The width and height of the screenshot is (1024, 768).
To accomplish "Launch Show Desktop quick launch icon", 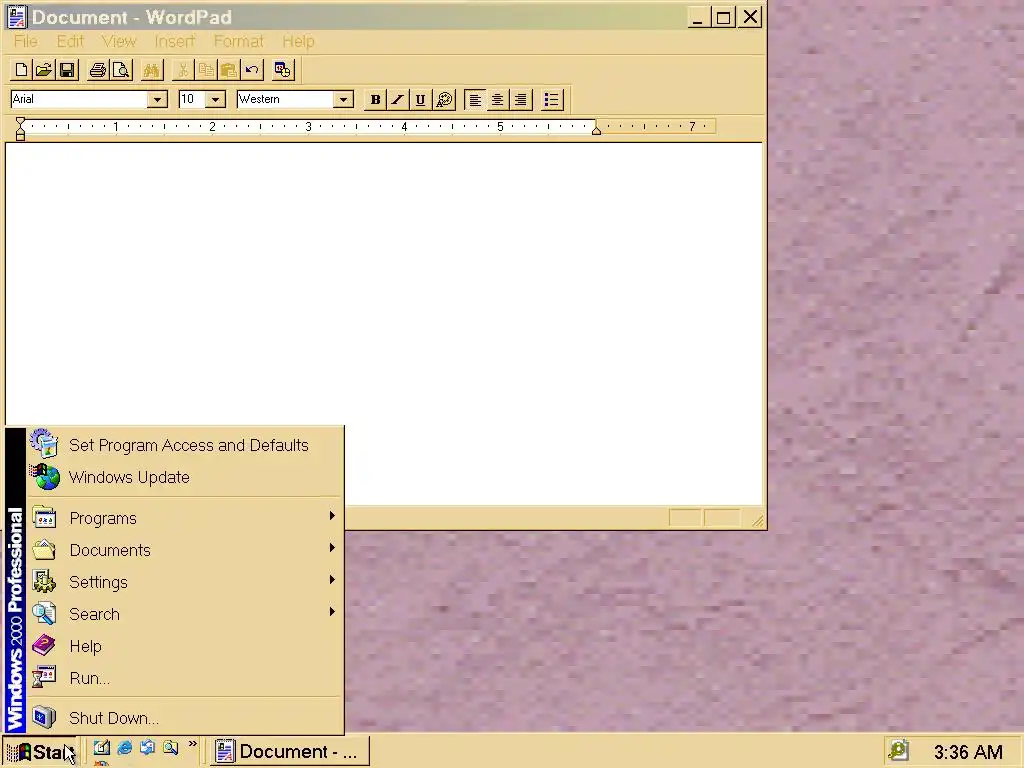I will [x=102, y=748].
